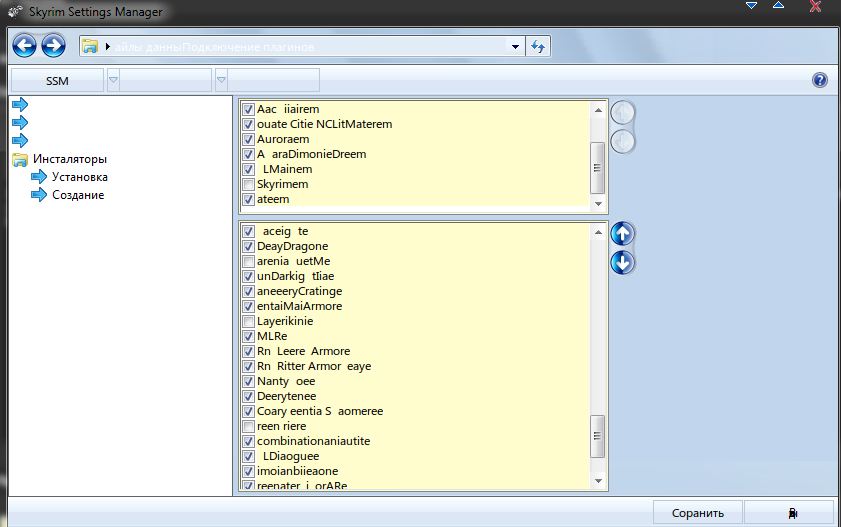The height and width of the screenshot is (527, 841).
Task: Open the Установка item
Action: 79,177
